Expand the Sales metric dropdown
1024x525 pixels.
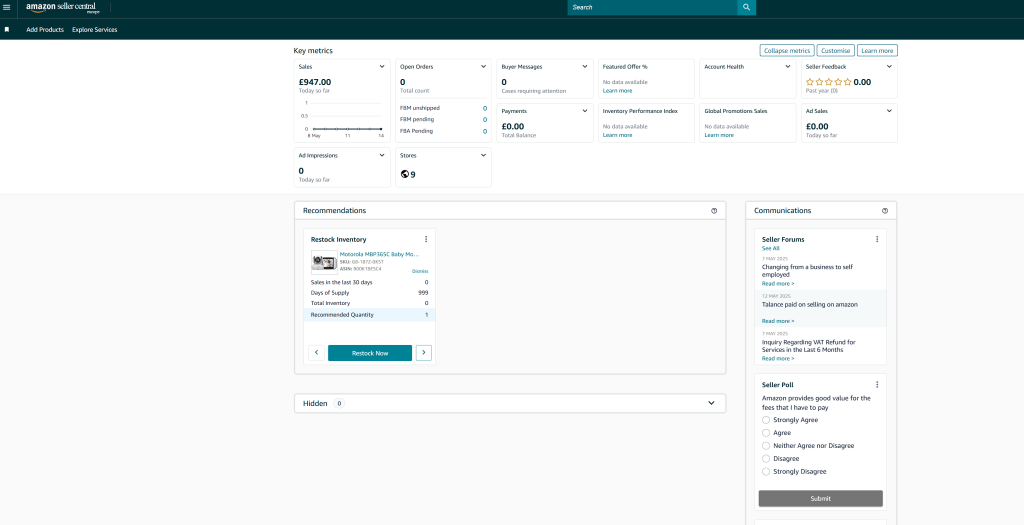click(x=382, y=67)
